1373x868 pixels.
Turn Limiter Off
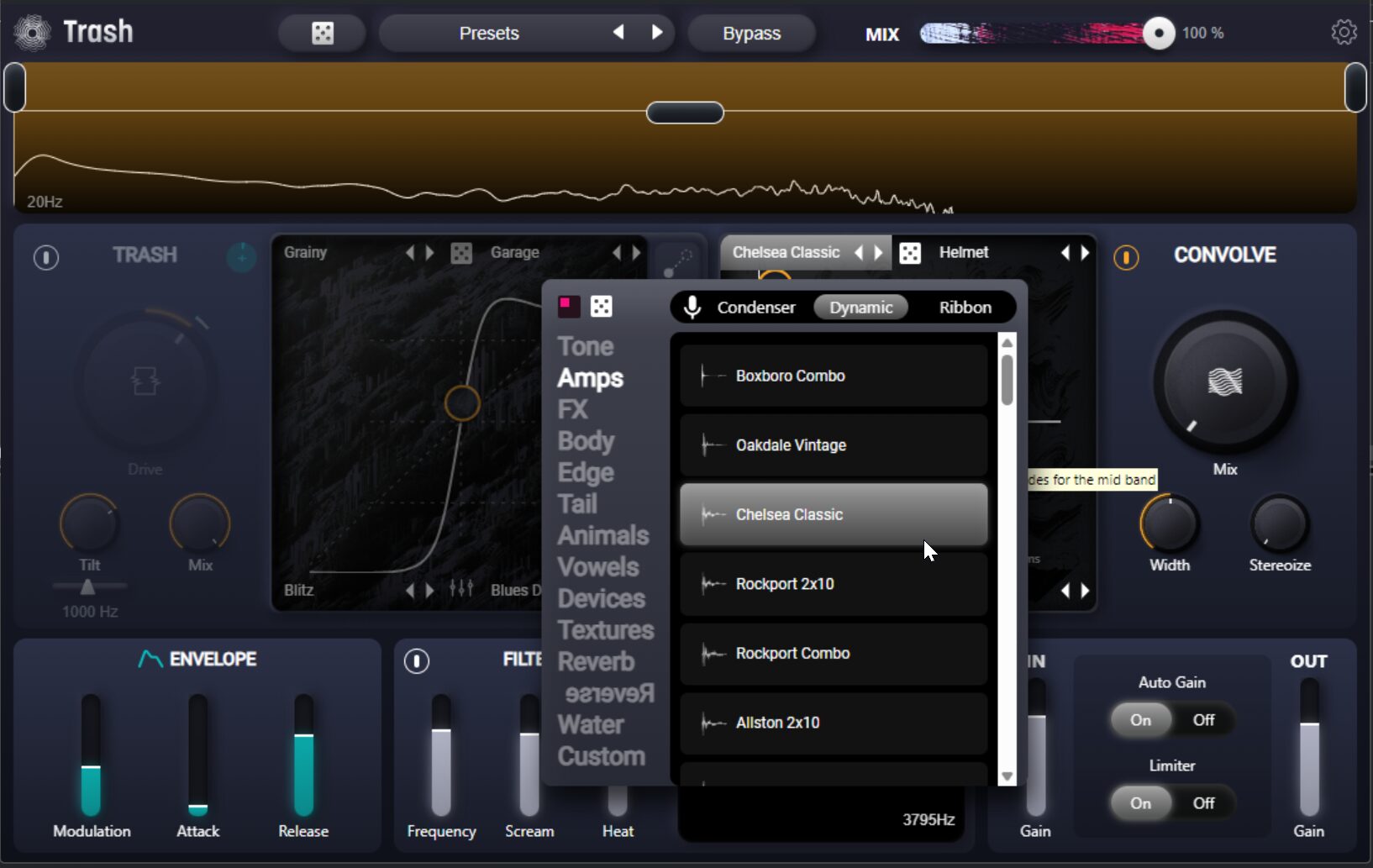(1203, 803)
